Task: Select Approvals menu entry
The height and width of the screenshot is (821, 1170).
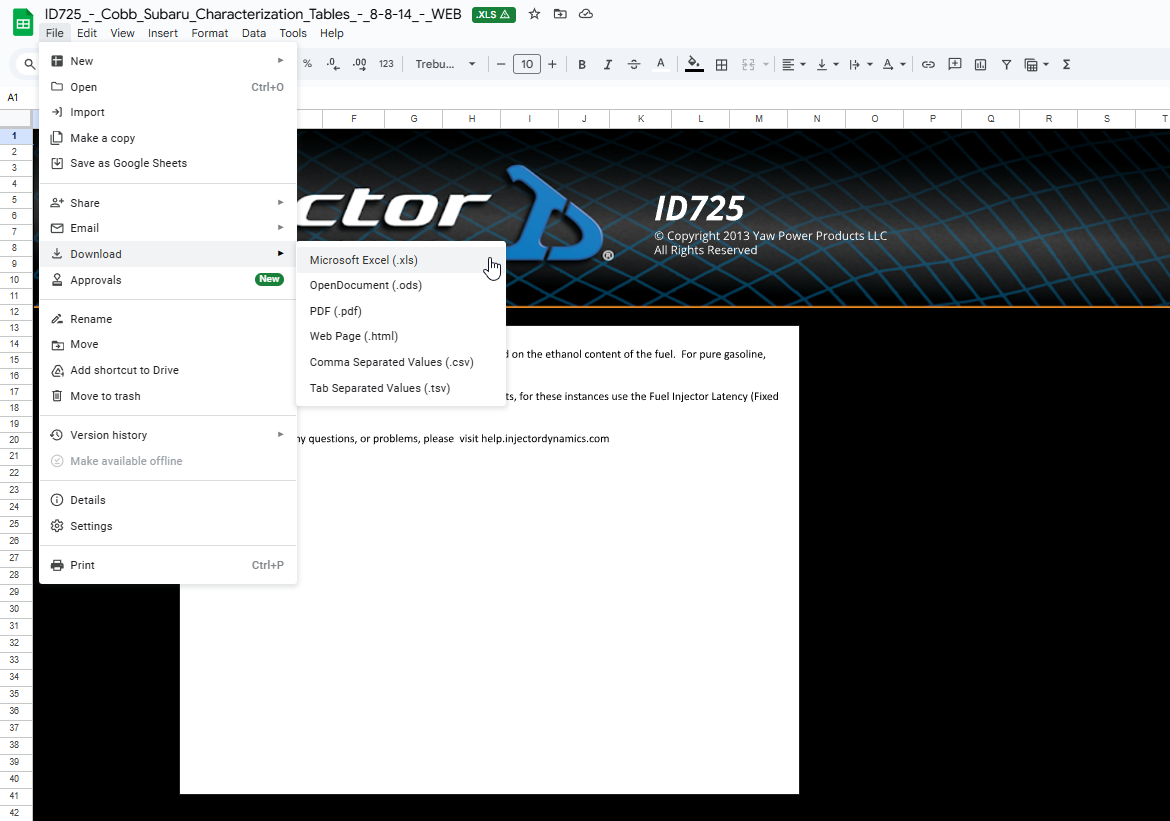Action: [x=168, y=280]
